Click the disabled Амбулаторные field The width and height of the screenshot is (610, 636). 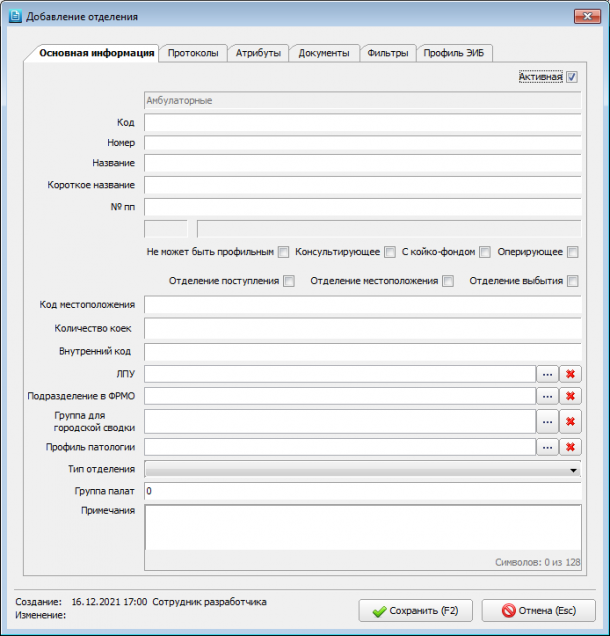(363, 101)
